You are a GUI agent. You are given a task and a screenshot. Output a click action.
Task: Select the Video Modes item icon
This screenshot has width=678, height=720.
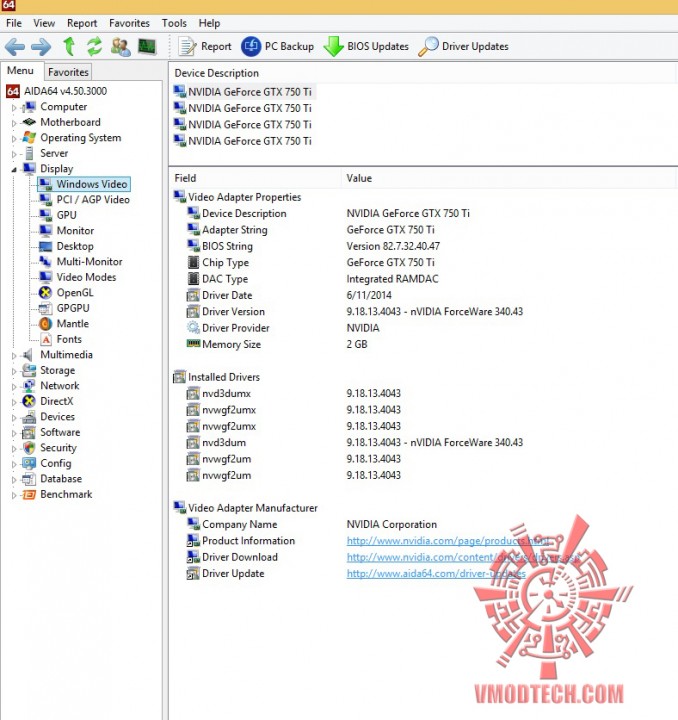tap(45, 277)
